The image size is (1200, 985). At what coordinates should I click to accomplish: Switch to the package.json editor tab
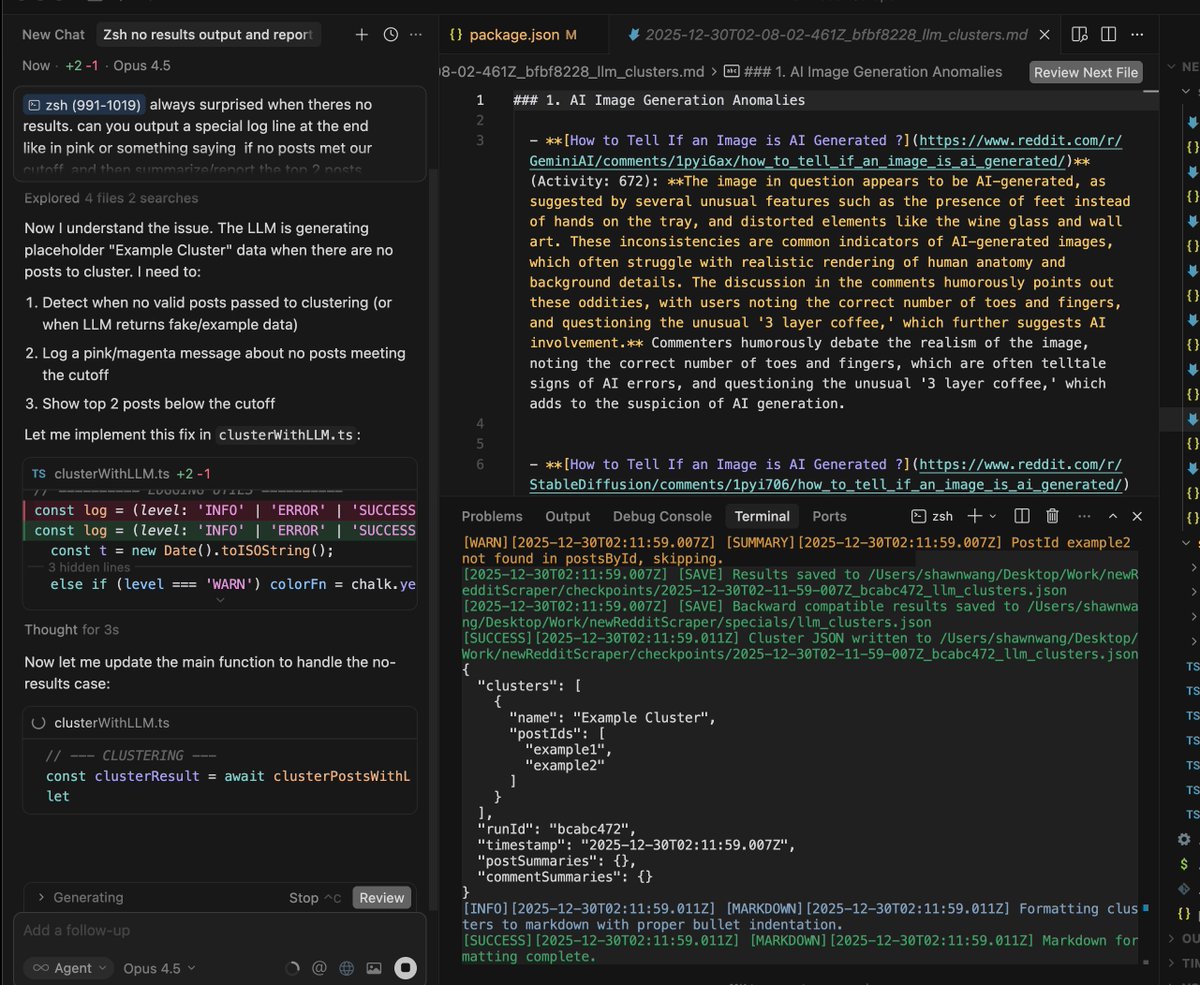click(x=514, y=34)
